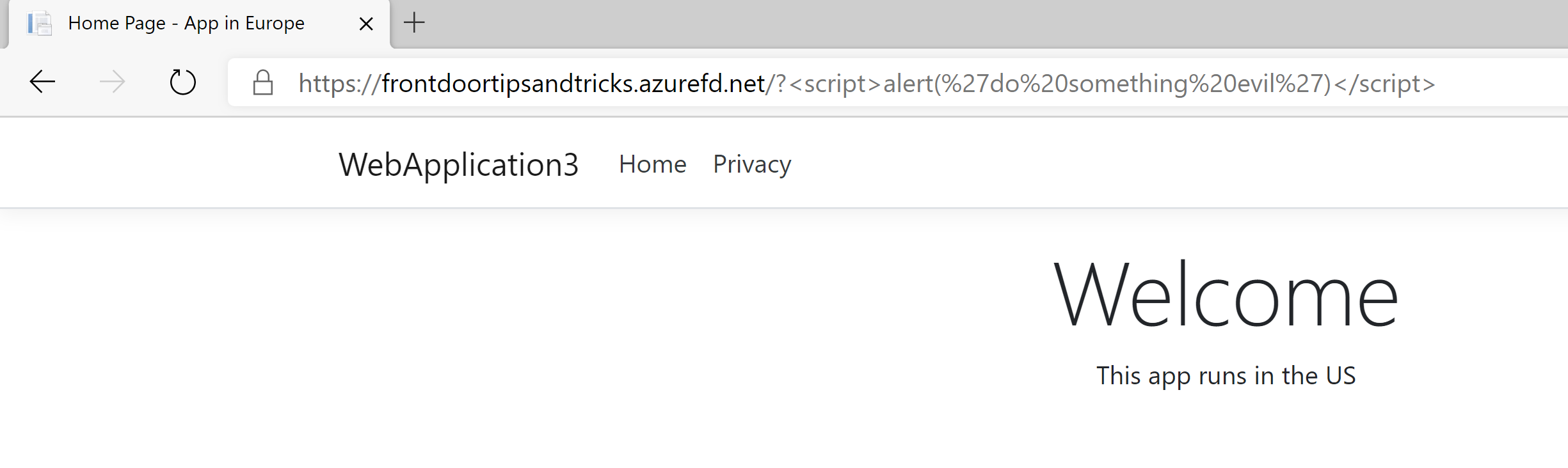Click the script alert query string in URL
Image resolution: width=1568 pixels, height=468 pixels.
[1105, 84]
